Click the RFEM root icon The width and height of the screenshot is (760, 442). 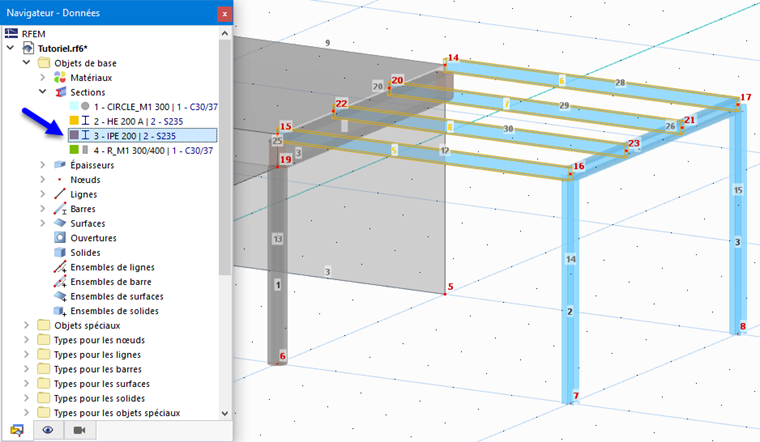pos(11,33)
